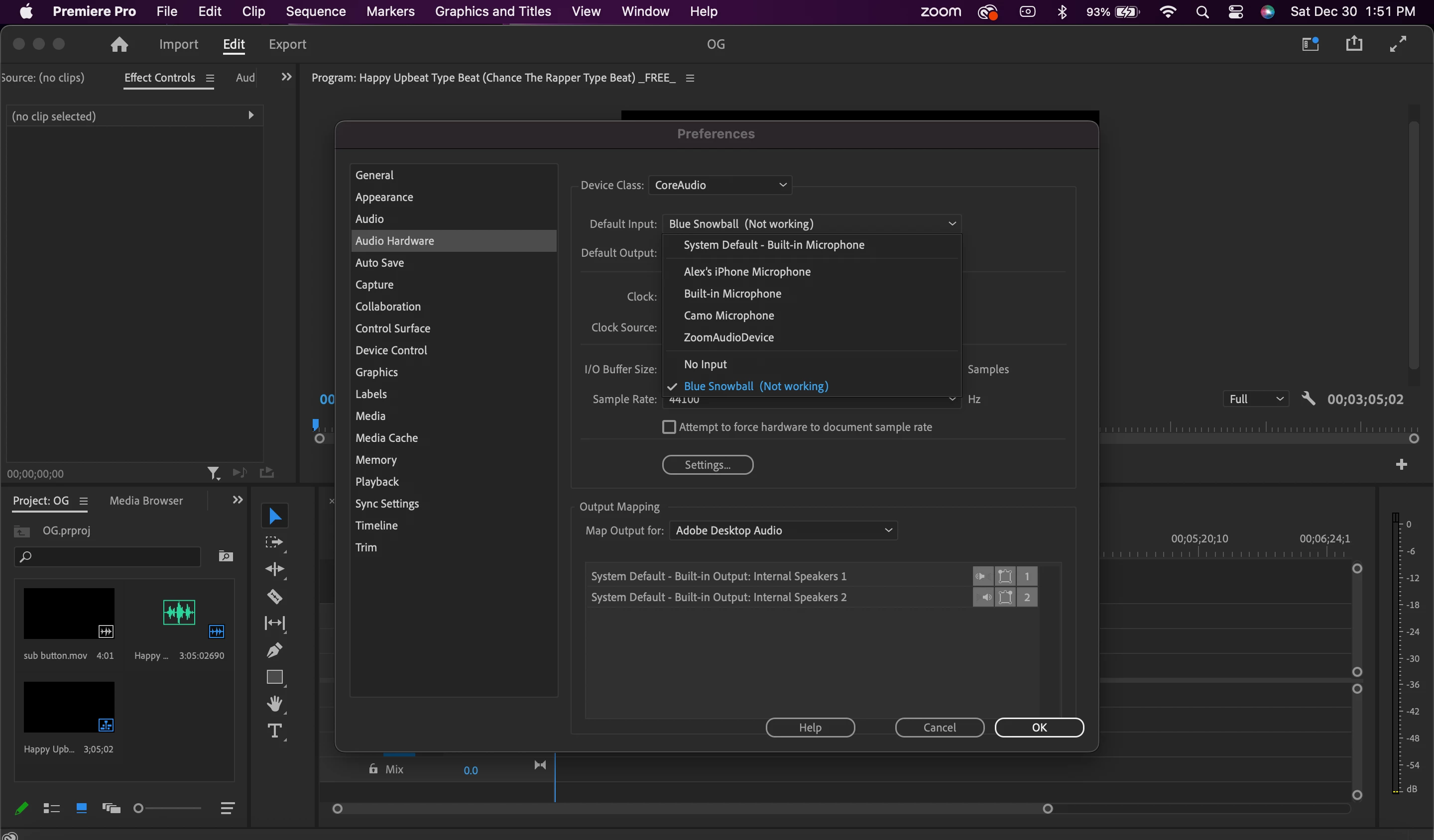Select the Ripple Edit tool
1434x840 pixels.
(274, 569)
